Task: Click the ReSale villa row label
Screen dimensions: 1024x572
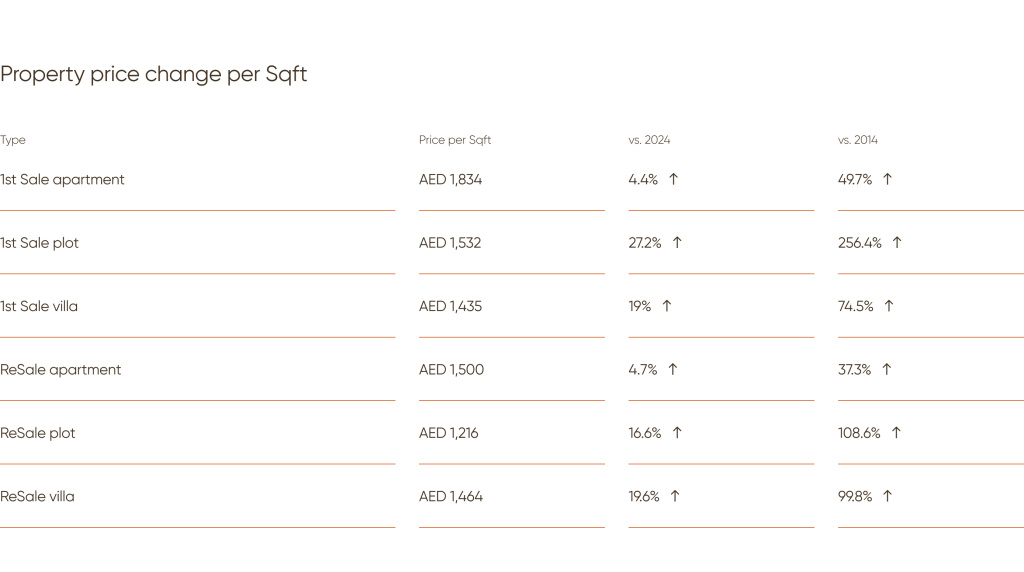Action: click(x=37, y=496)
